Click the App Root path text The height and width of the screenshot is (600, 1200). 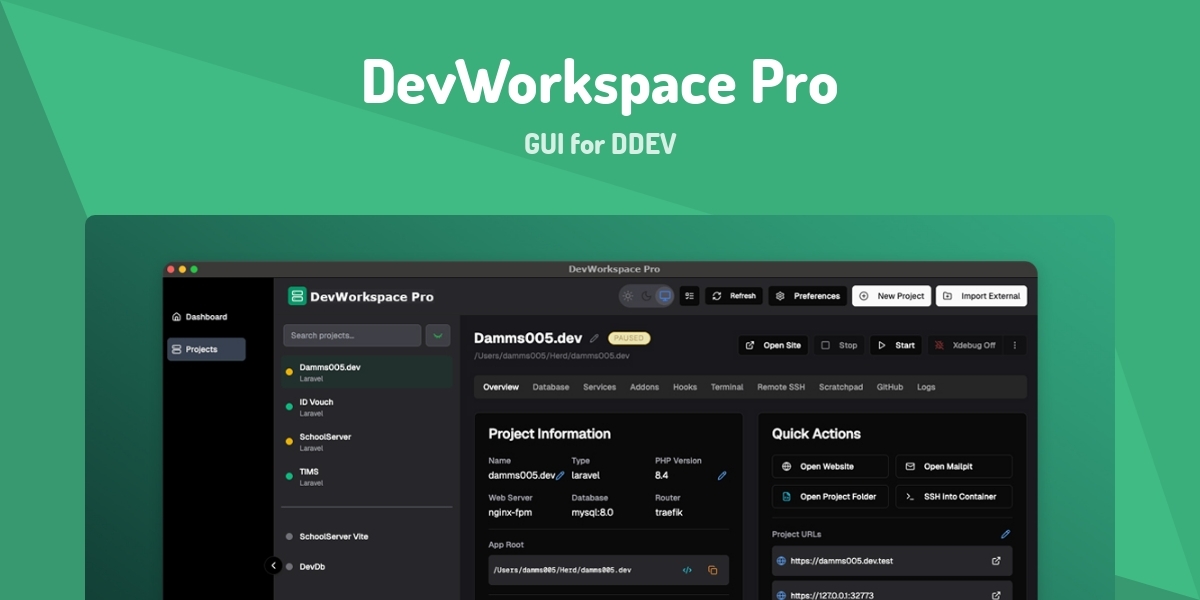562,570
